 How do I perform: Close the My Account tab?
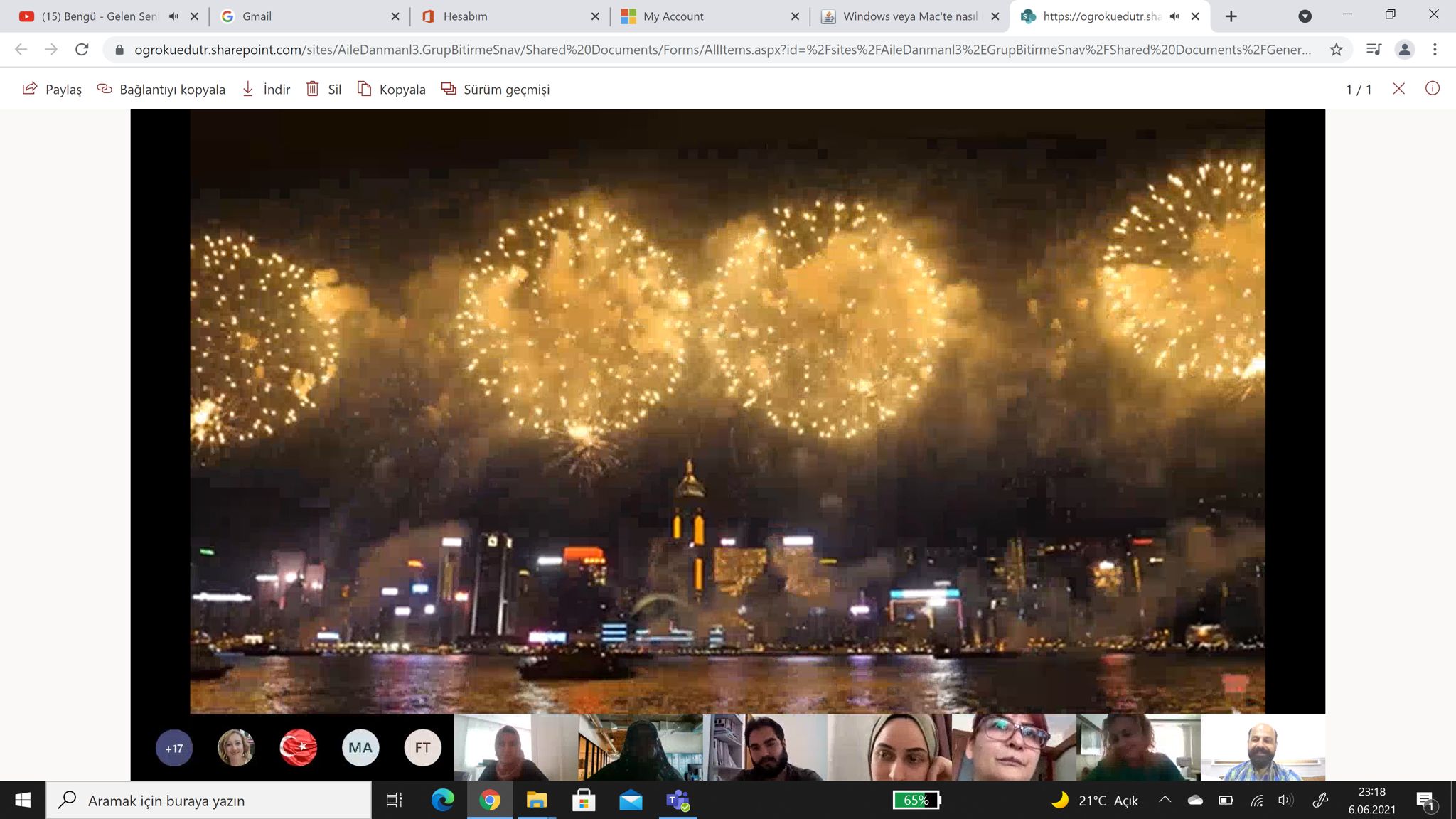[x=795, y=16]
